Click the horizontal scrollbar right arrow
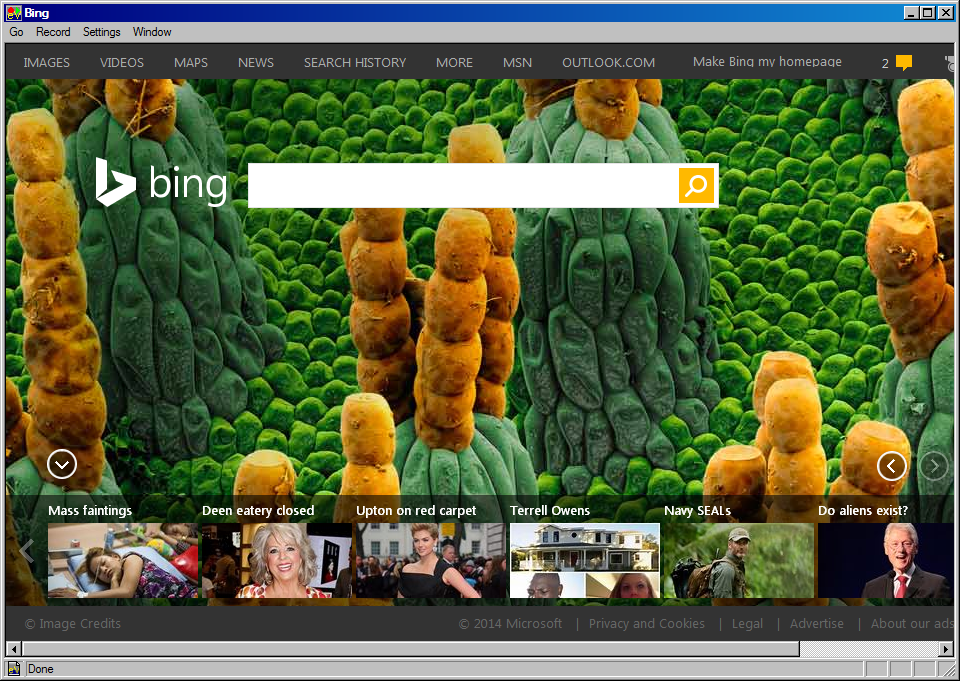 pyautogui.click(x=946, y=649)
